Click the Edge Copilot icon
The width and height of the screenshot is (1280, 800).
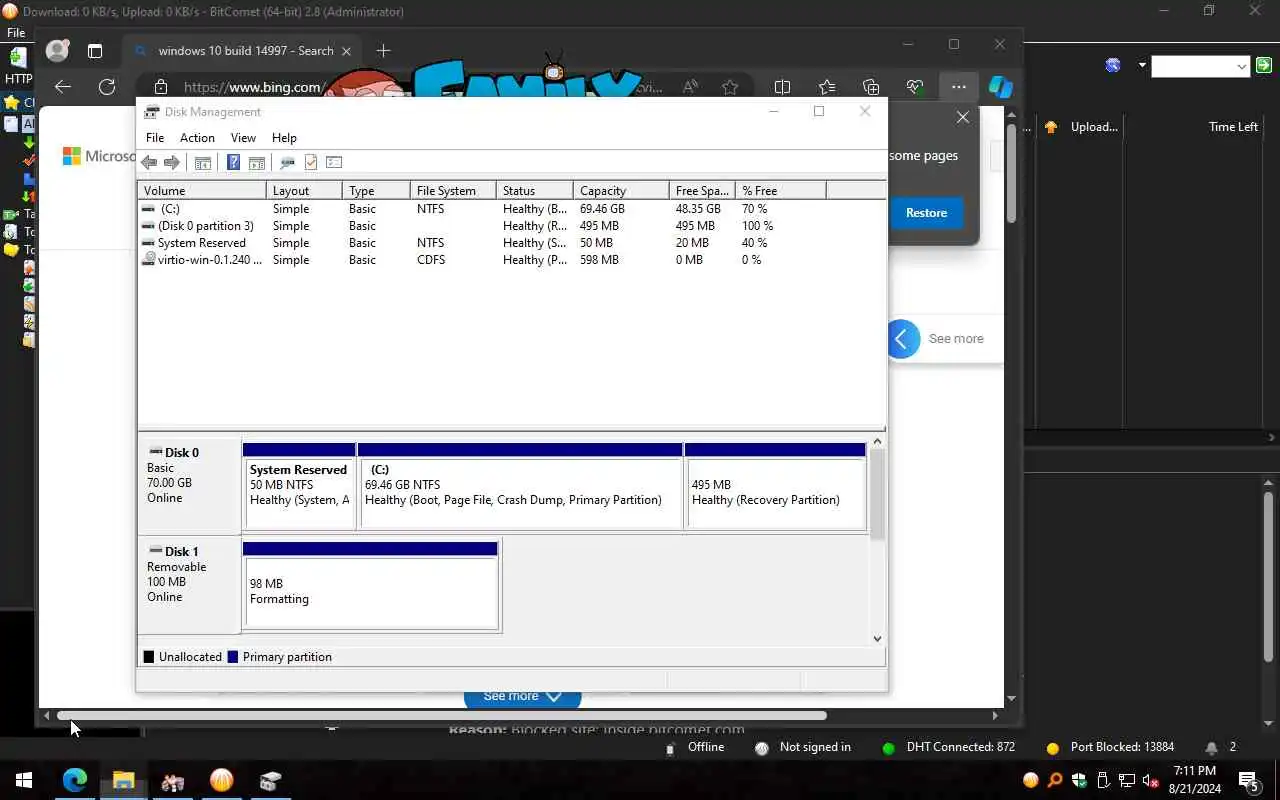point(1000,87)
